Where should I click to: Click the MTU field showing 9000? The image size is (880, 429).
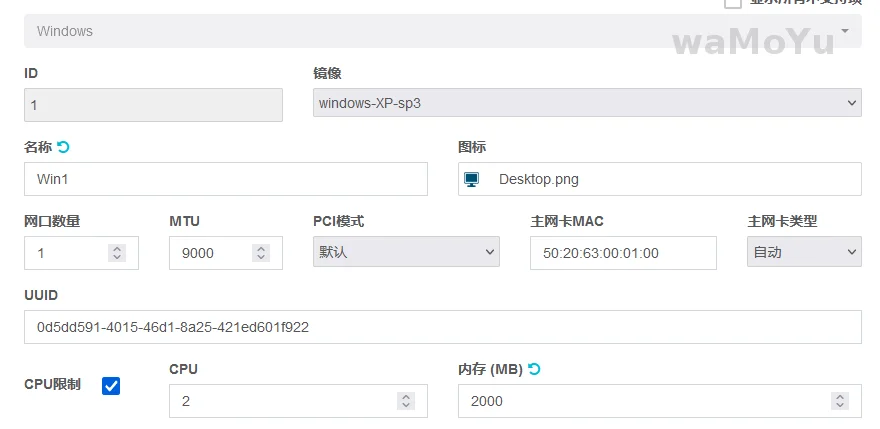point(211,253)
